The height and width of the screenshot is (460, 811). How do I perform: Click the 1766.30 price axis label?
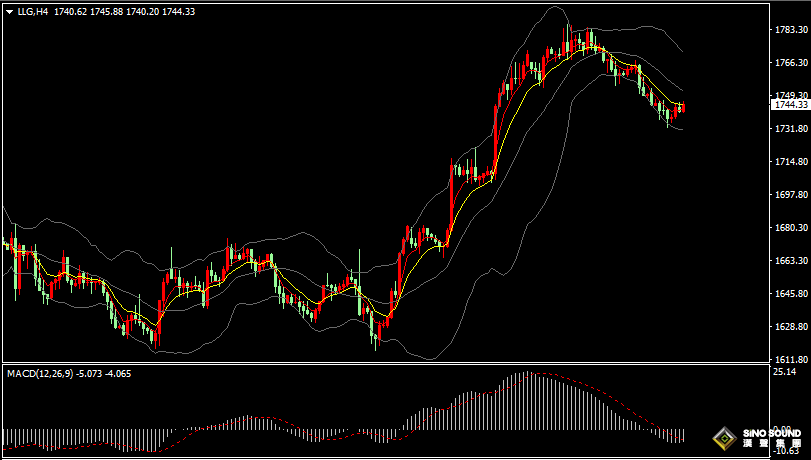[791, 63]
